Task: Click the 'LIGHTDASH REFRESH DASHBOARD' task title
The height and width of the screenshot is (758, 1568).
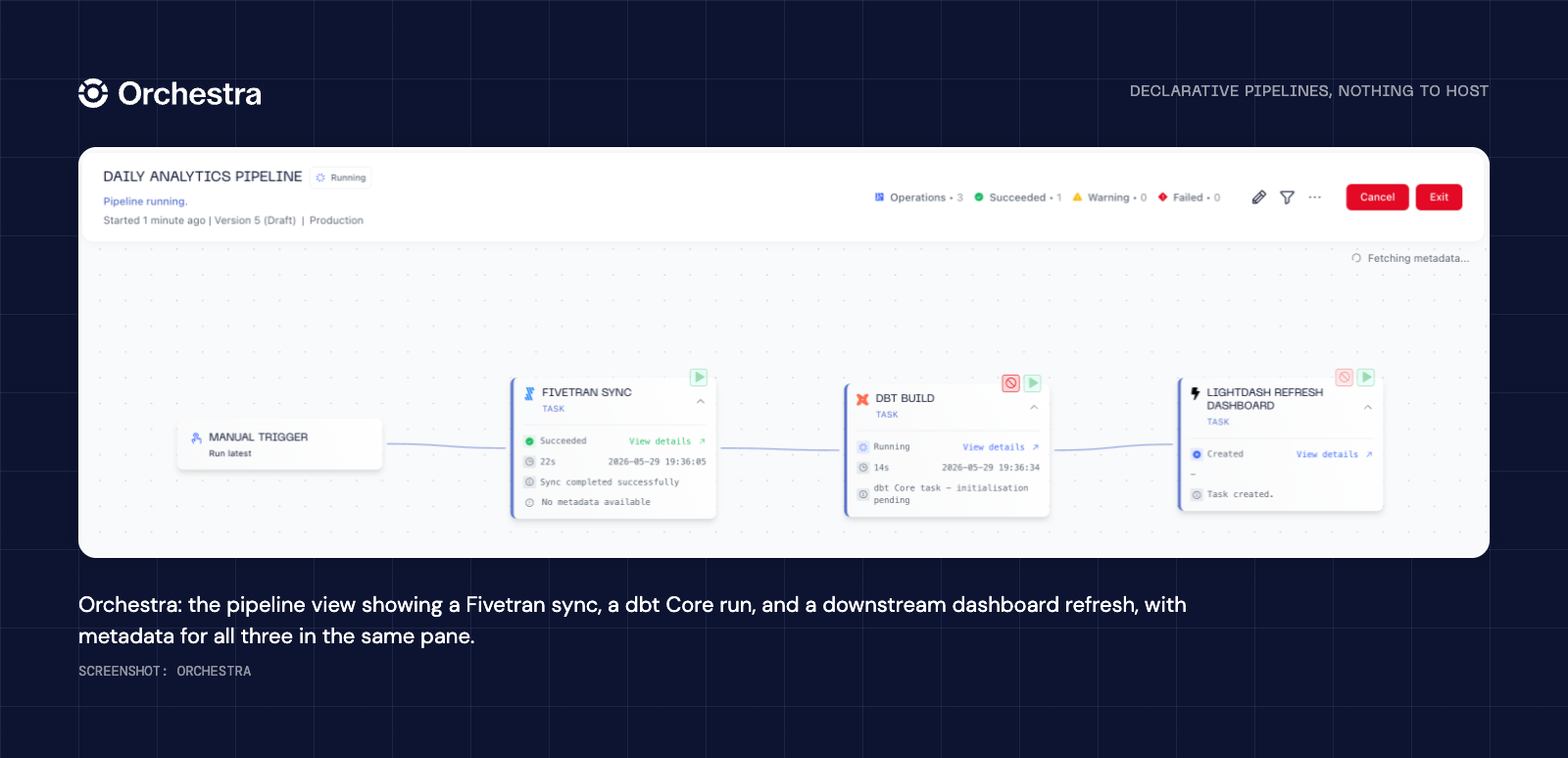Action: pyautogui.click(x=1264, y=399)
